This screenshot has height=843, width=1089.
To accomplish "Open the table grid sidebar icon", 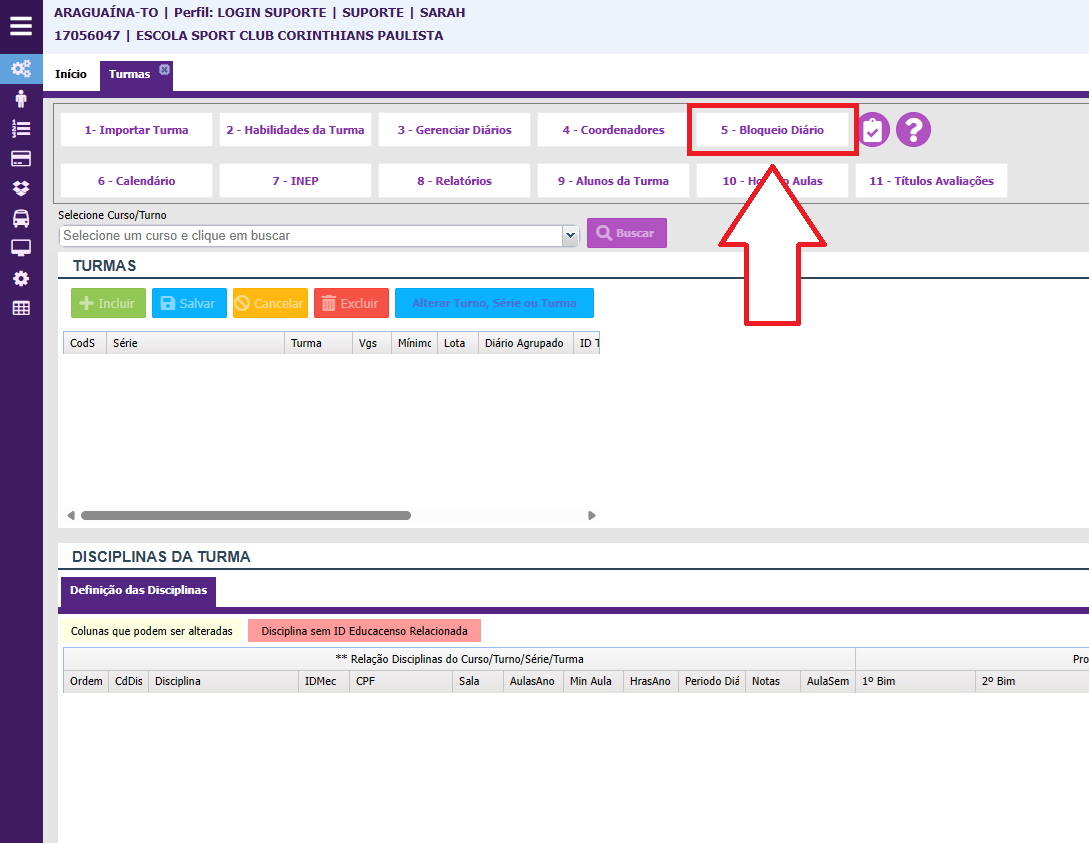I will [21, 308].
